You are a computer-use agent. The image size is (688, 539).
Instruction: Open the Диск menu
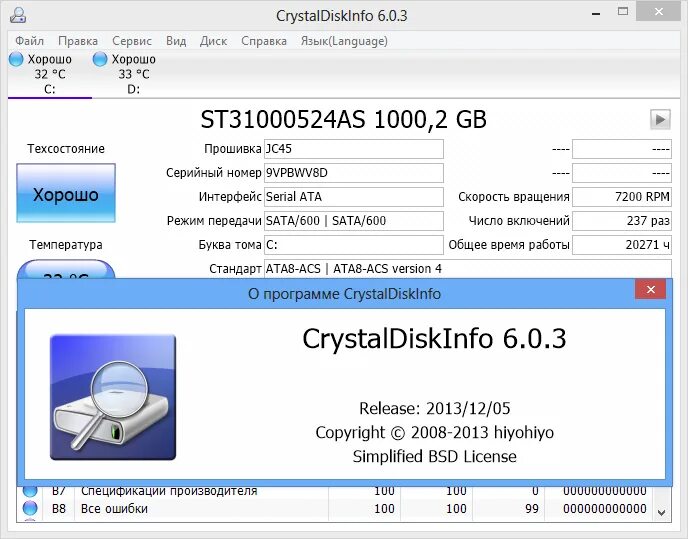(x=213, y=41)
